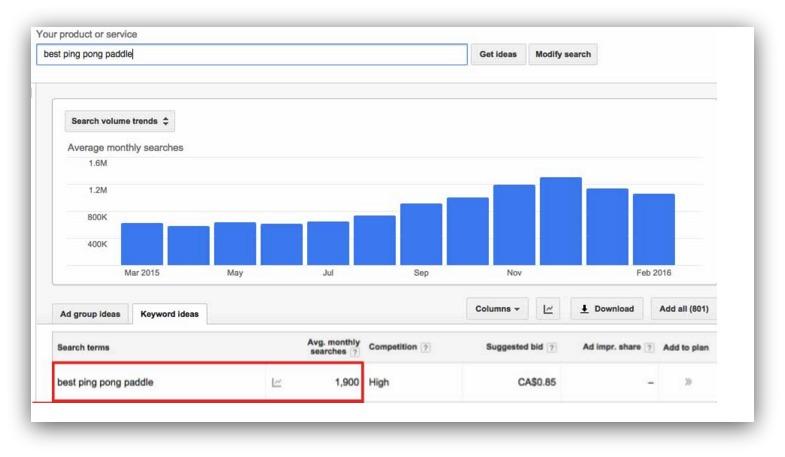
Task: Click the Get ideas button
Action: click(x=498, y=54)
